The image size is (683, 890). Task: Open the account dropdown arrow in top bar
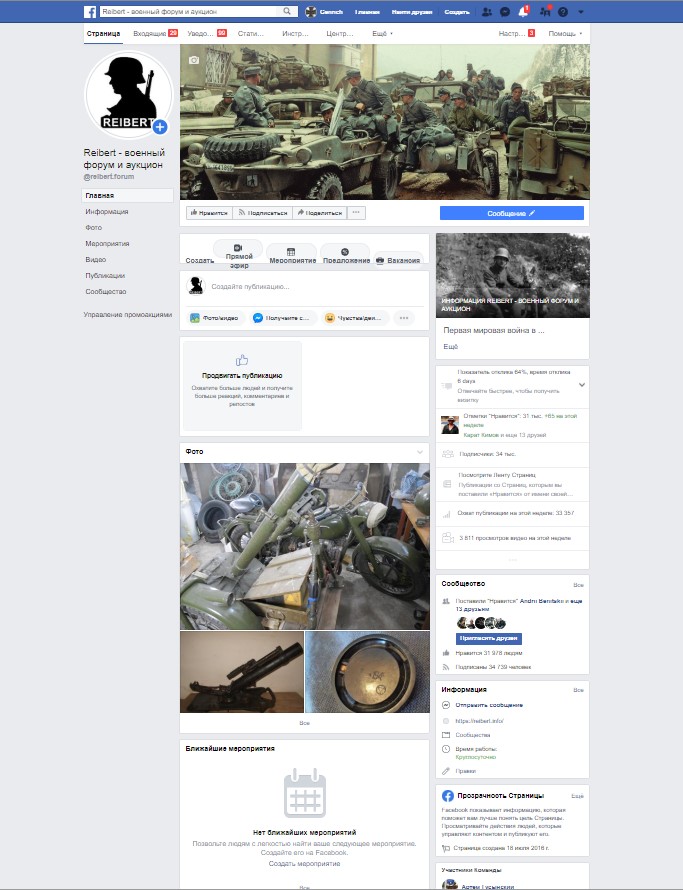[x=580, y=11]
